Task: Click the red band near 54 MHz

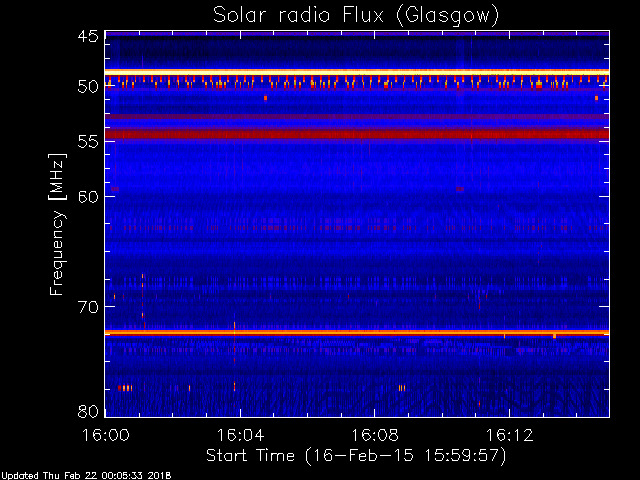Action: 357,134
